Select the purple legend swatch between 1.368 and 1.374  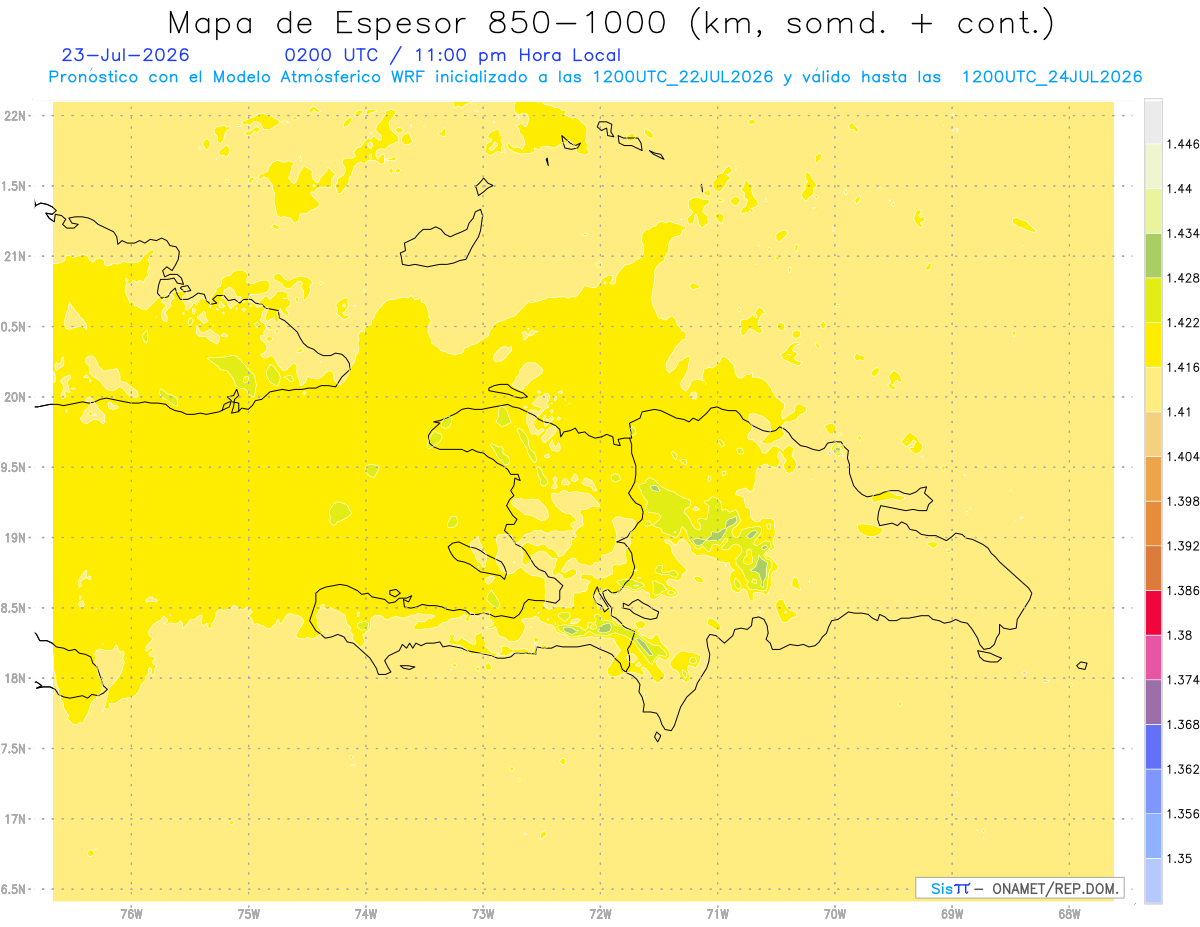point(1153,702)
